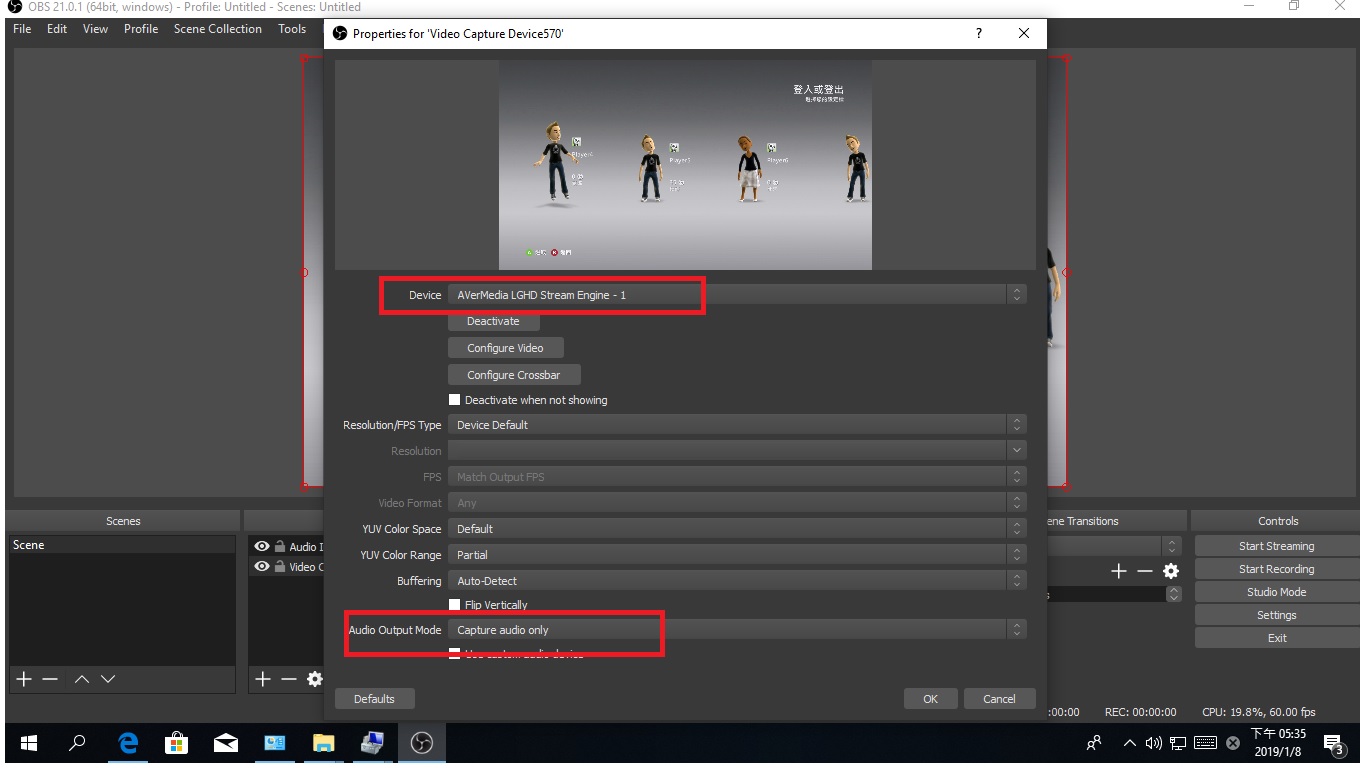Open the volume control in the system tray
The width and height of the screenshot is (1360, 768).
(x=1153, y=743)
